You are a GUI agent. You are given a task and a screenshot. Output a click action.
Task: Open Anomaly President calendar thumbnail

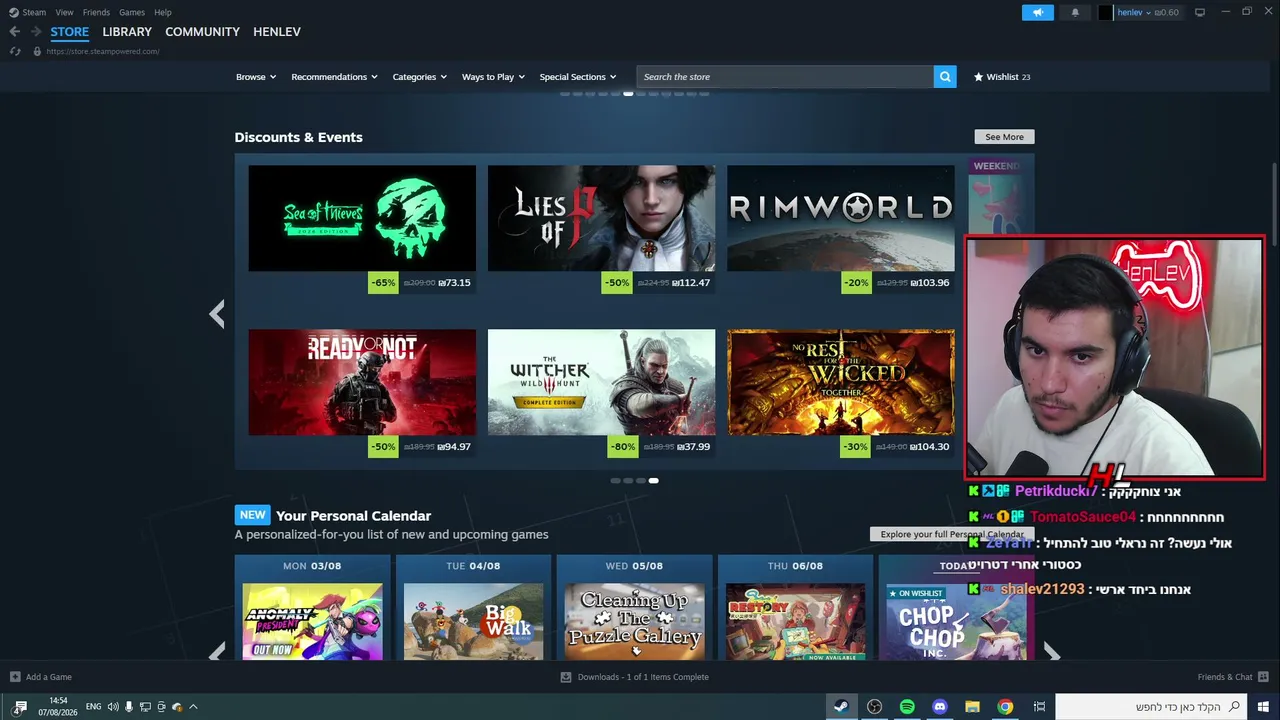point(312,621)
